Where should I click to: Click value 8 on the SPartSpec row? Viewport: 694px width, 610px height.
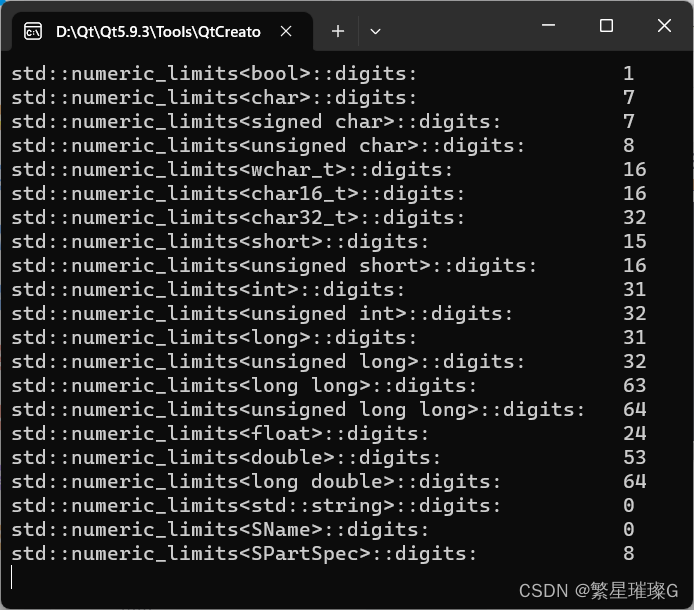[x=629, y=553]
